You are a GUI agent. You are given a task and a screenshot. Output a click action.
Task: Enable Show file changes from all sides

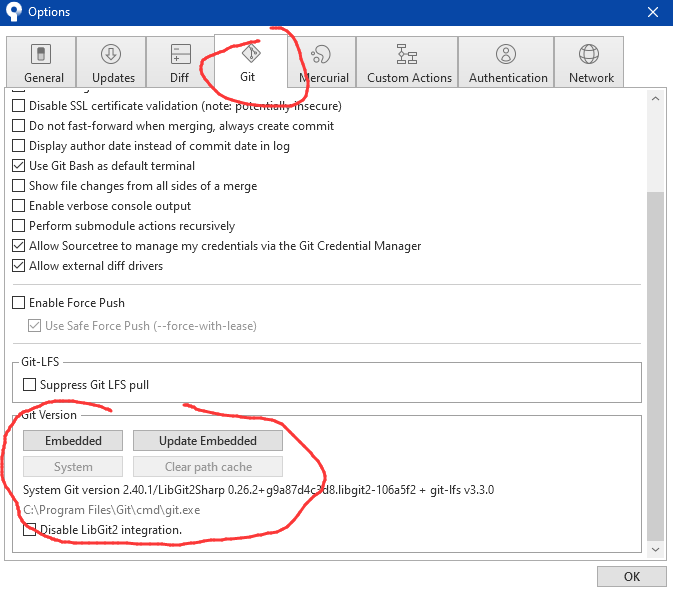(18, 186)
